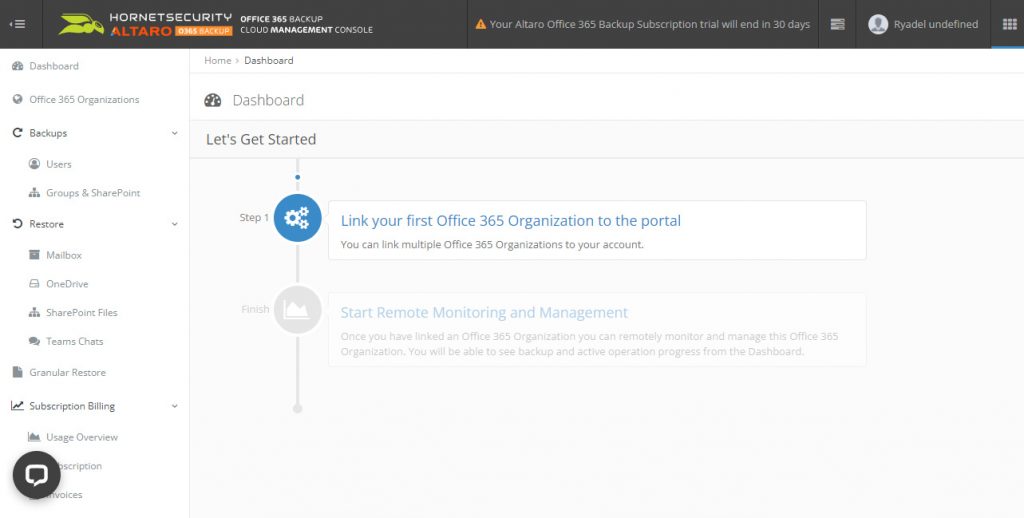Screen dimensions: 1024x518
Task: Click the globe icon for Office 365 Organizations
Action: [x=18, y=99]
